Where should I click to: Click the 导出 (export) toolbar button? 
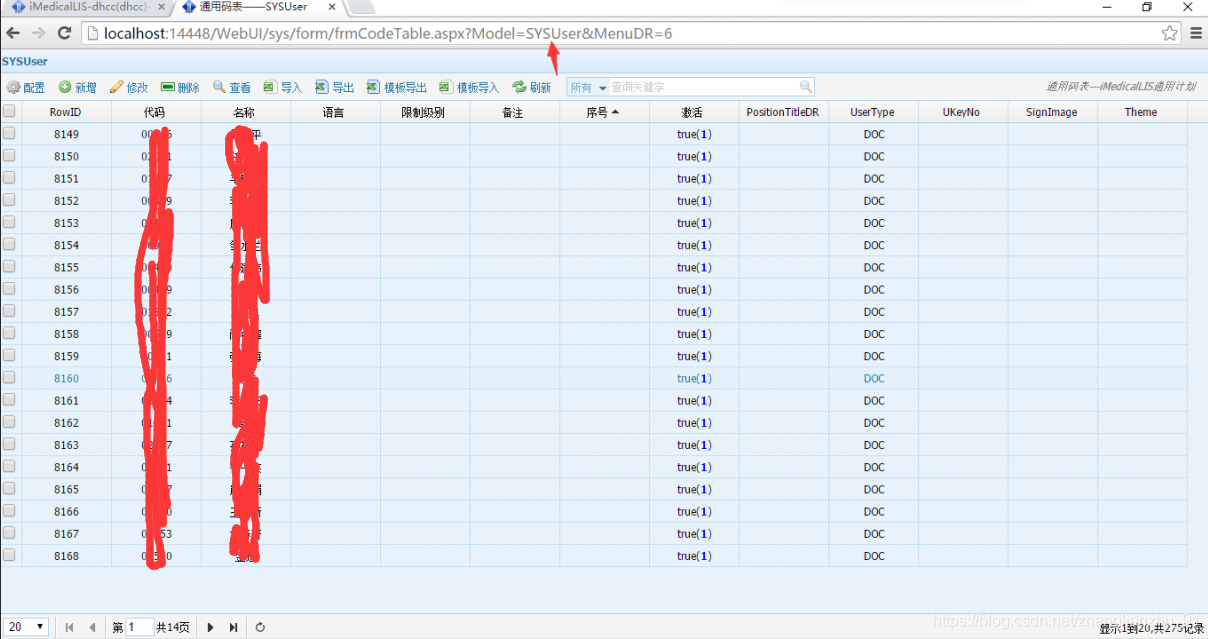(335, 88)
